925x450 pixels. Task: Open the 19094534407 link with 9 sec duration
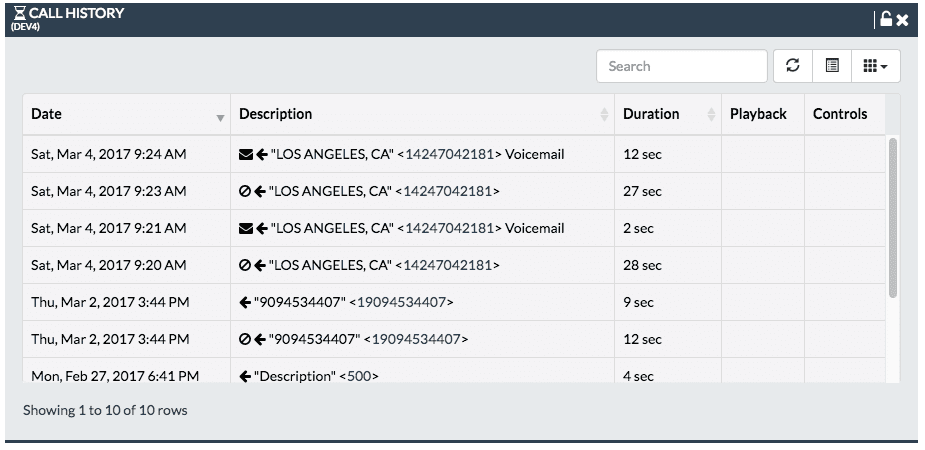click(401, 302)
